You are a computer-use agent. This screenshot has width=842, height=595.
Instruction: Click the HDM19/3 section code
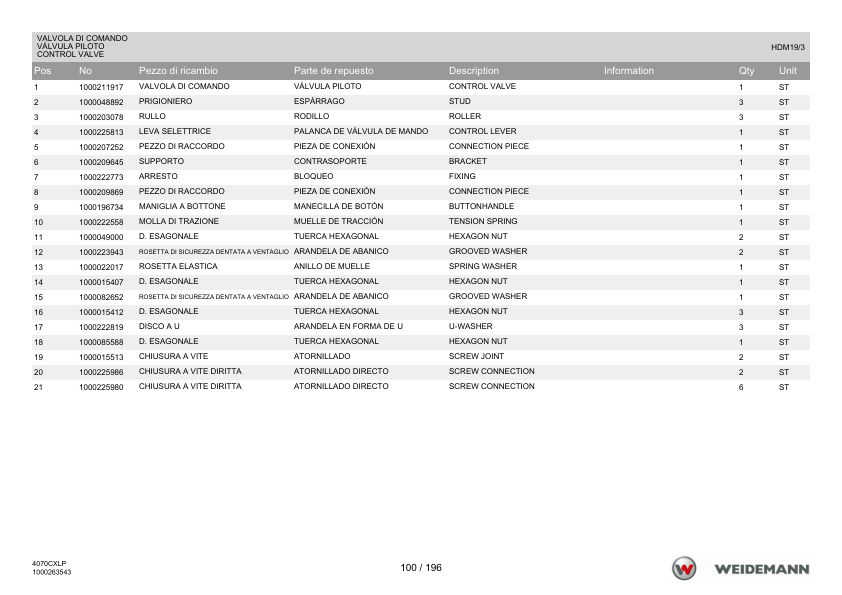(x=788, y=47)
